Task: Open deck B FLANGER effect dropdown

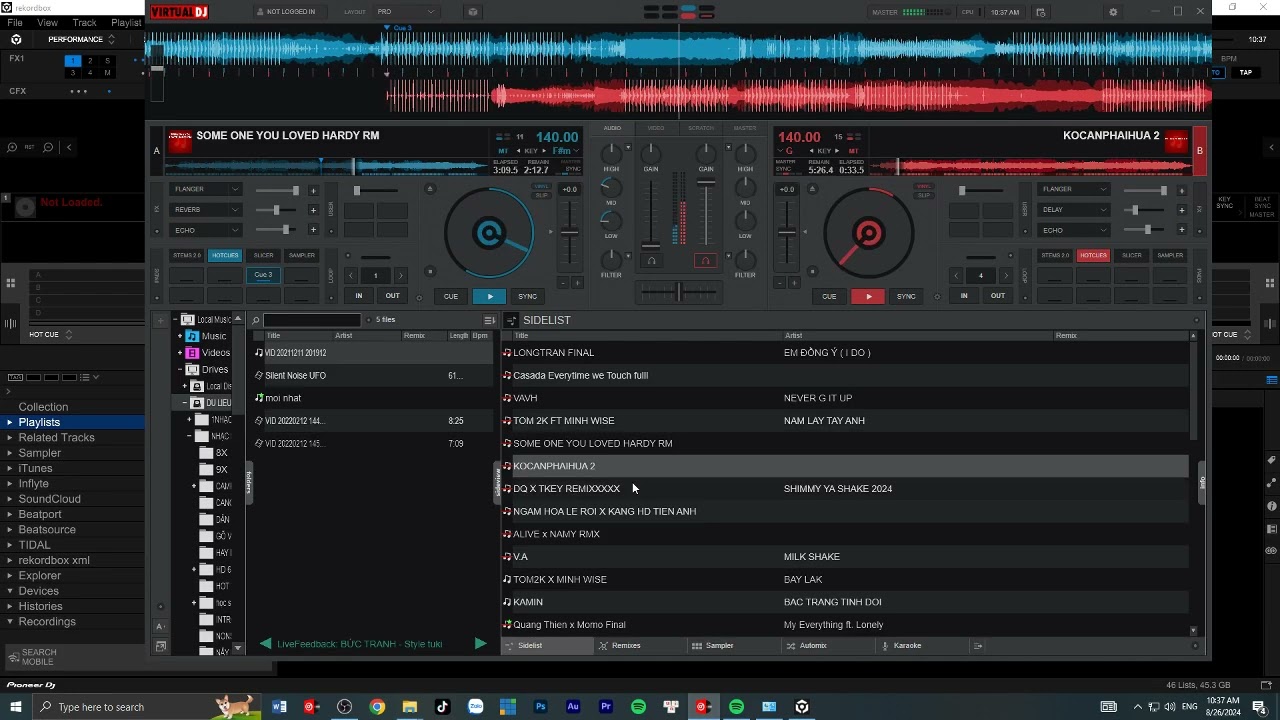Action: pos(1075,189)
